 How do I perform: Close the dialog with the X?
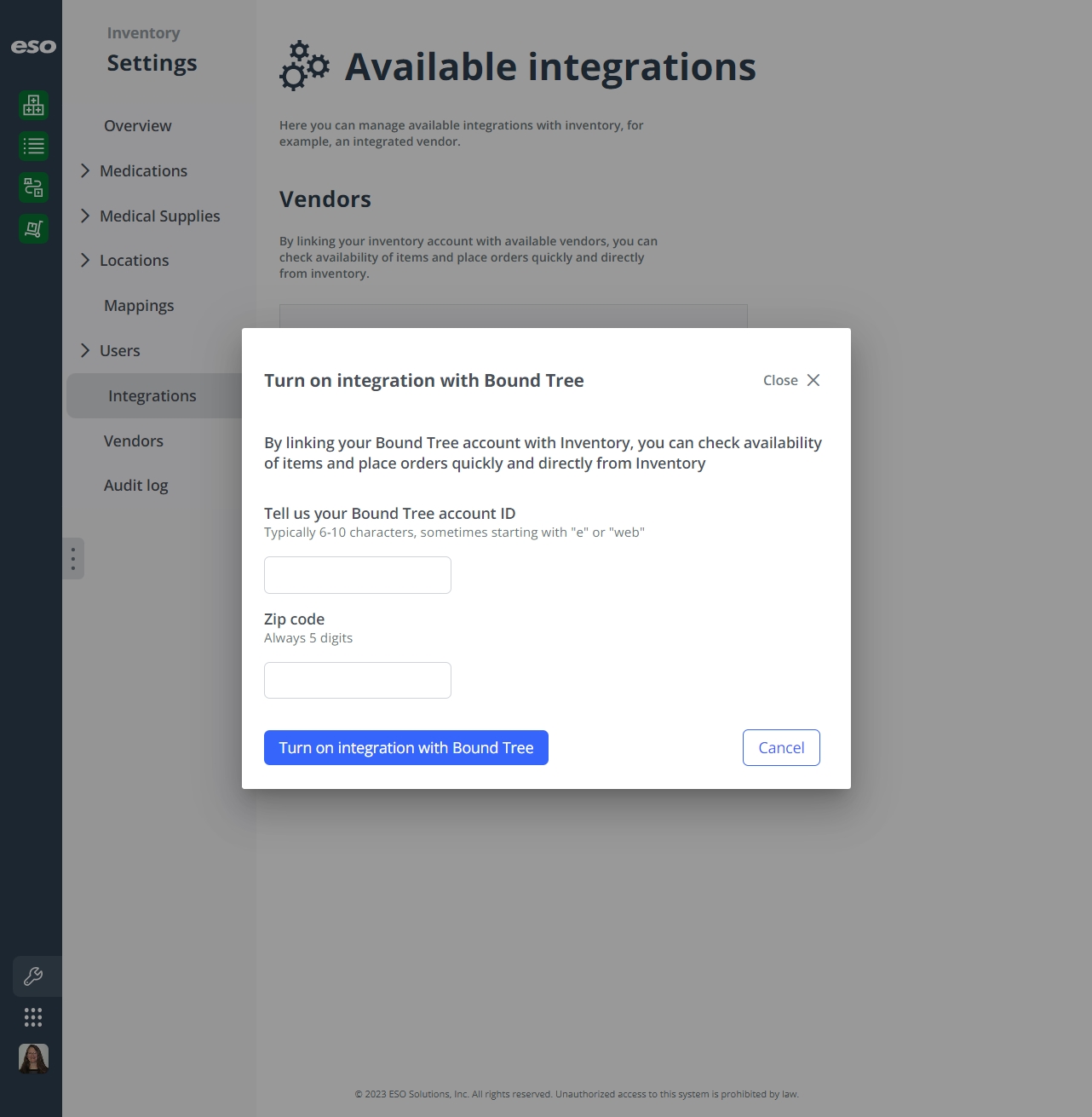[x=813, y=380]
